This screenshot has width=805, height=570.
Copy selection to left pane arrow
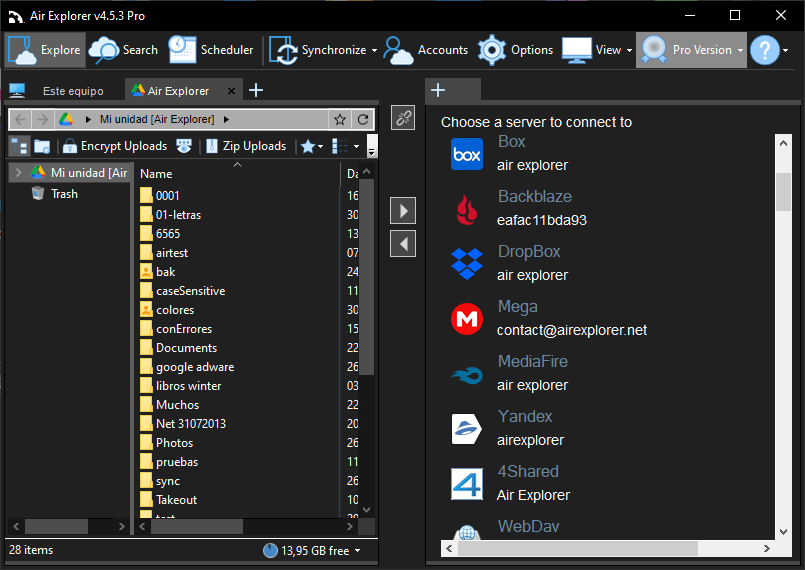[x=403, y=244]
